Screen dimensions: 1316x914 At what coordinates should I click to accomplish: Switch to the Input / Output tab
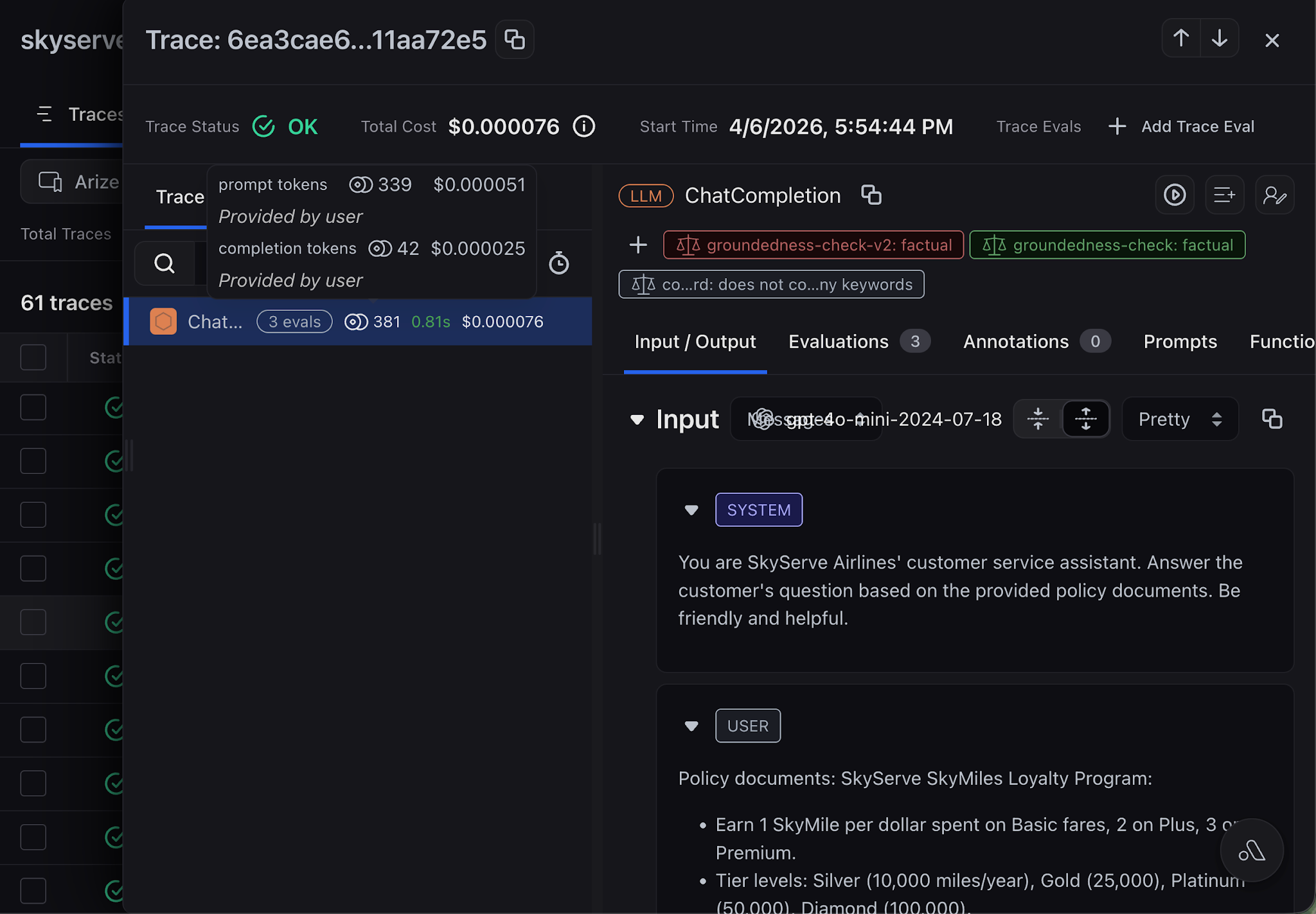point(695,341)
